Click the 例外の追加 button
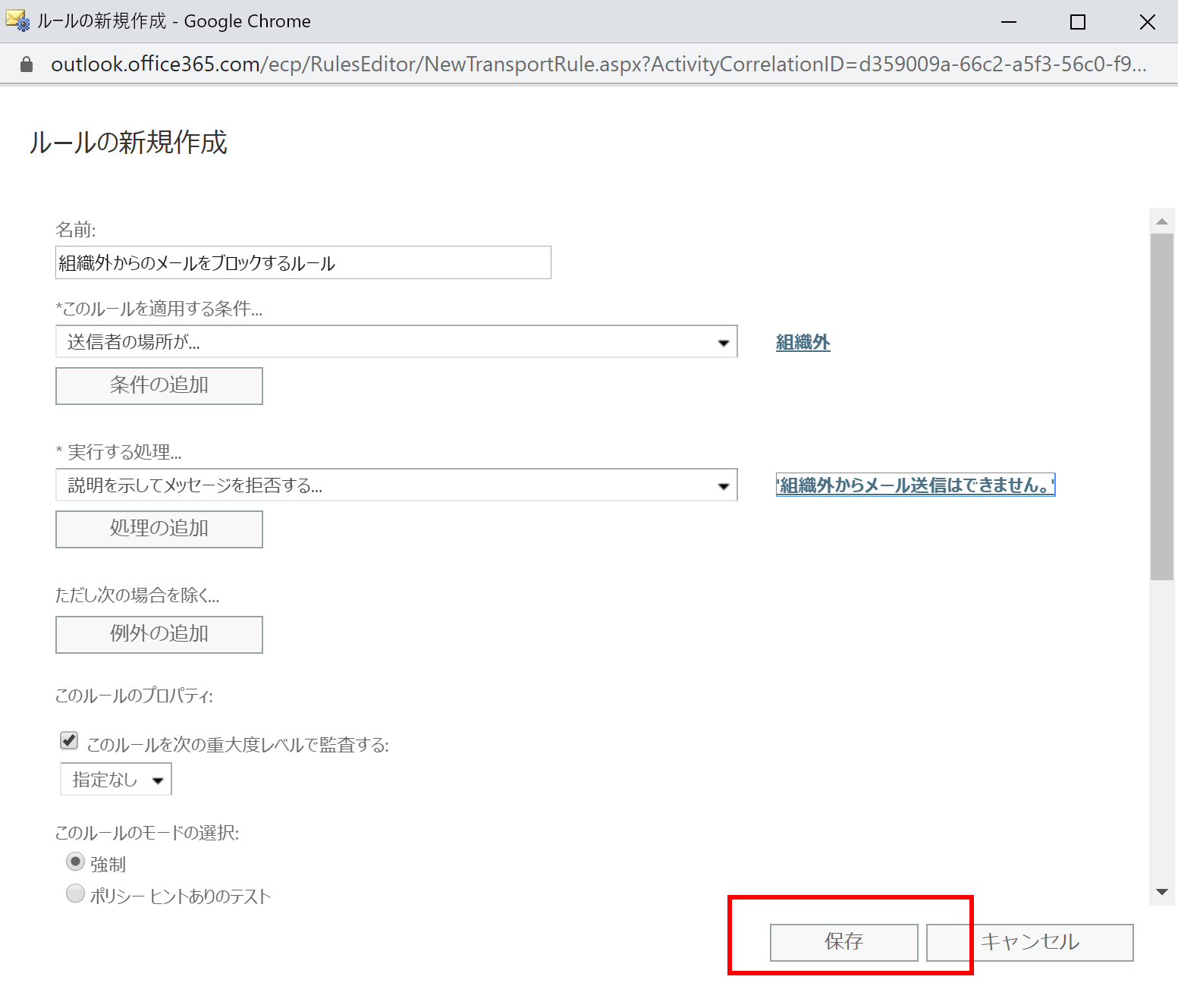Viewport: 1178px width, 1008px height. [159, 635]
